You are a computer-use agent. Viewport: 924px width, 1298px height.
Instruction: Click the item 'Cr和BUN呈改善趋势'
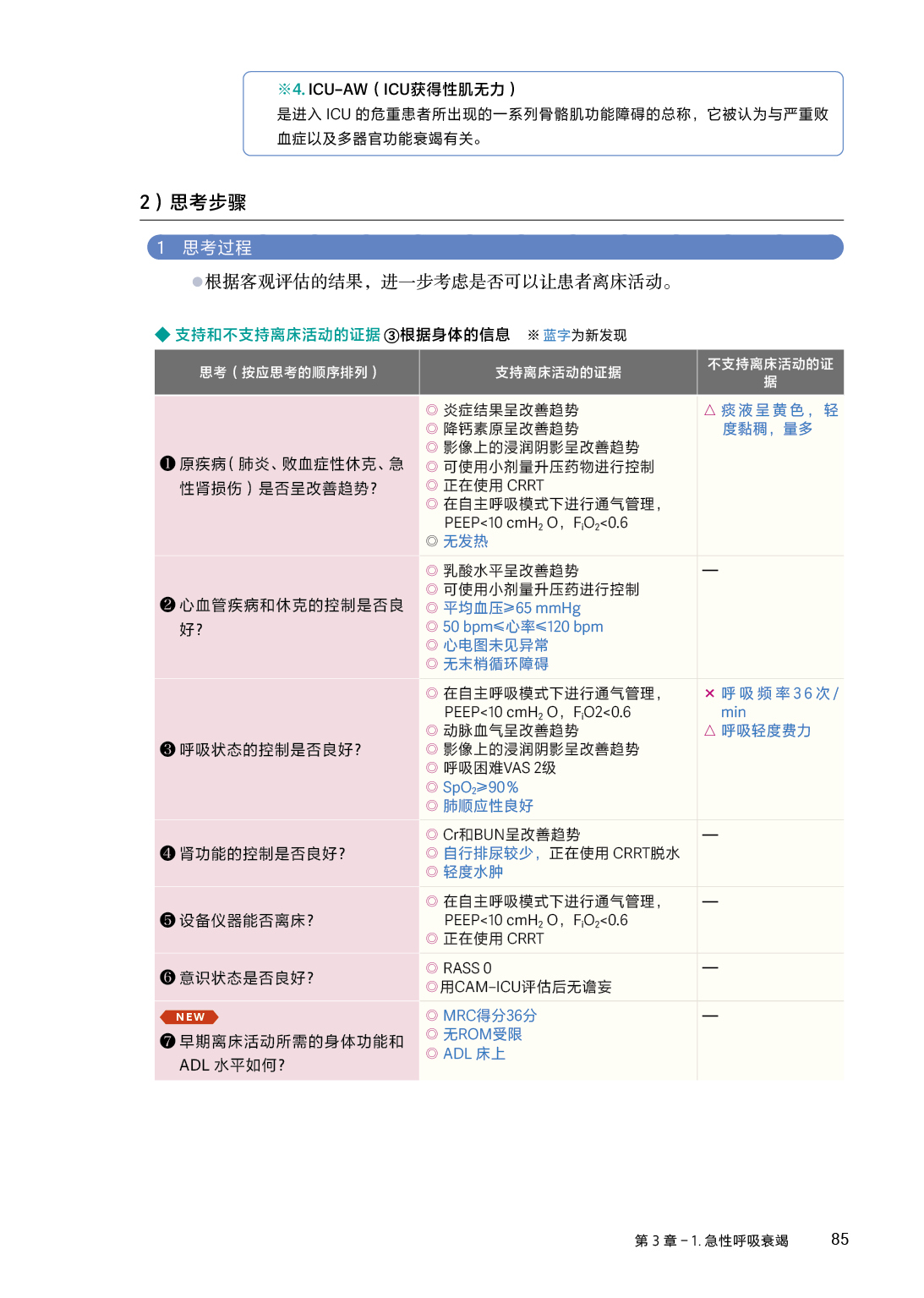click(x=511, y=835)
